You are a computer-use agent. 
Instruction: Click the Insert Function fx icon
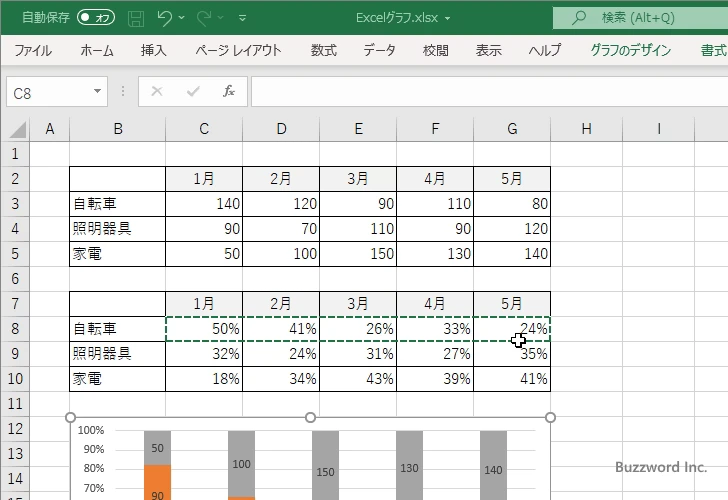229,91
